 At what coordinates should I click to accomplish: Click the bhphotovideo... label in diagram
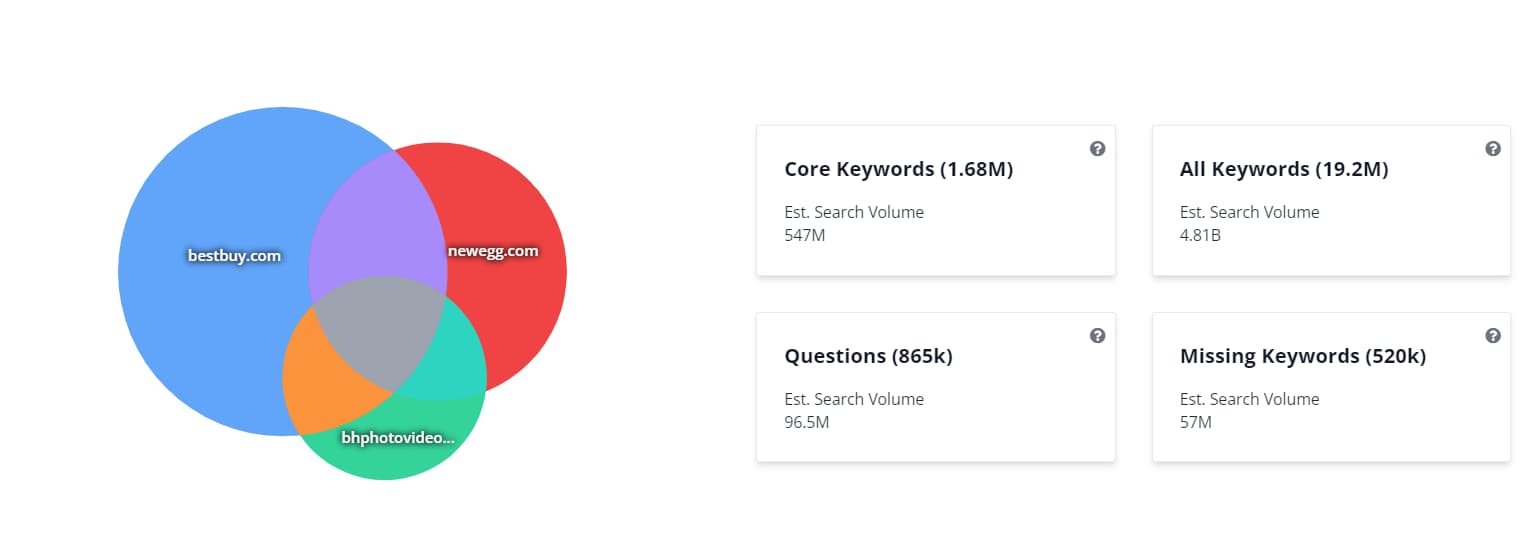point(398,438)
